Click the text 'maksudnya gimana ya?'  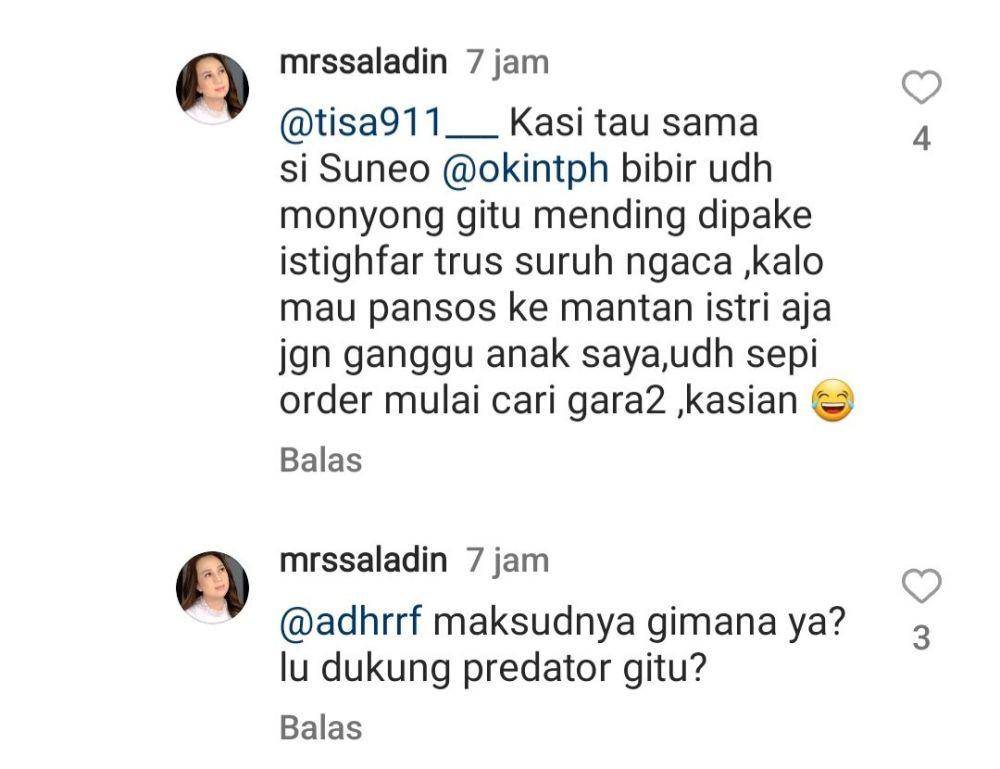tap(639, 622)
